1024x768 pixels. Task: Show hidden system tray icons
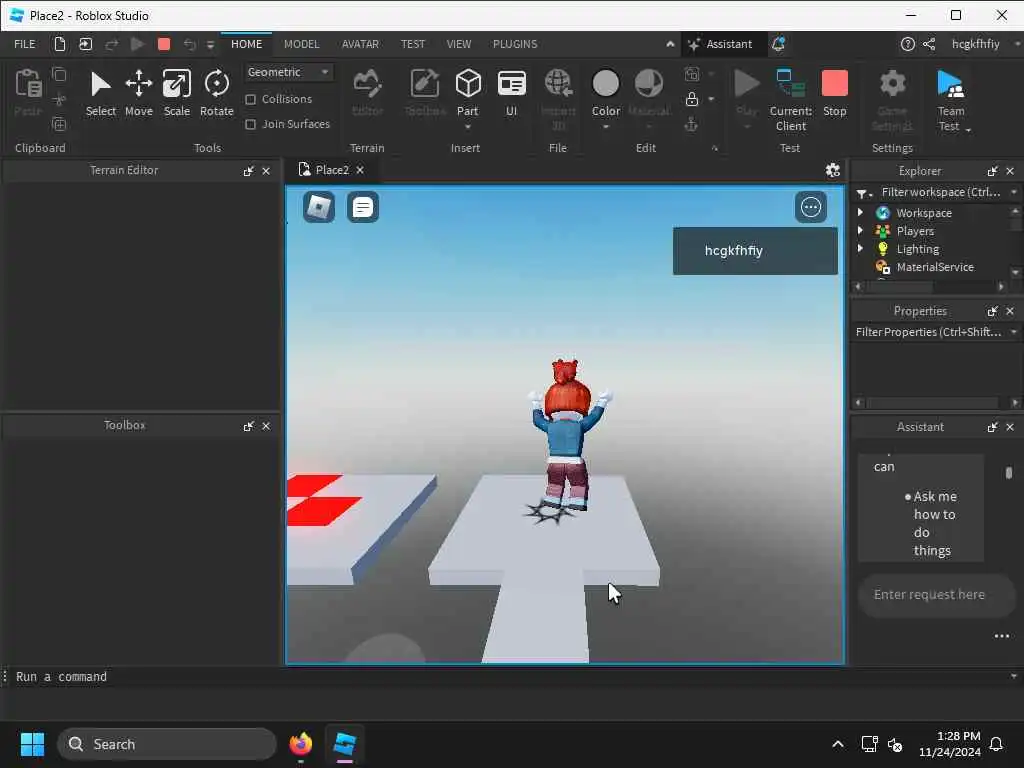tap(837, 744)
